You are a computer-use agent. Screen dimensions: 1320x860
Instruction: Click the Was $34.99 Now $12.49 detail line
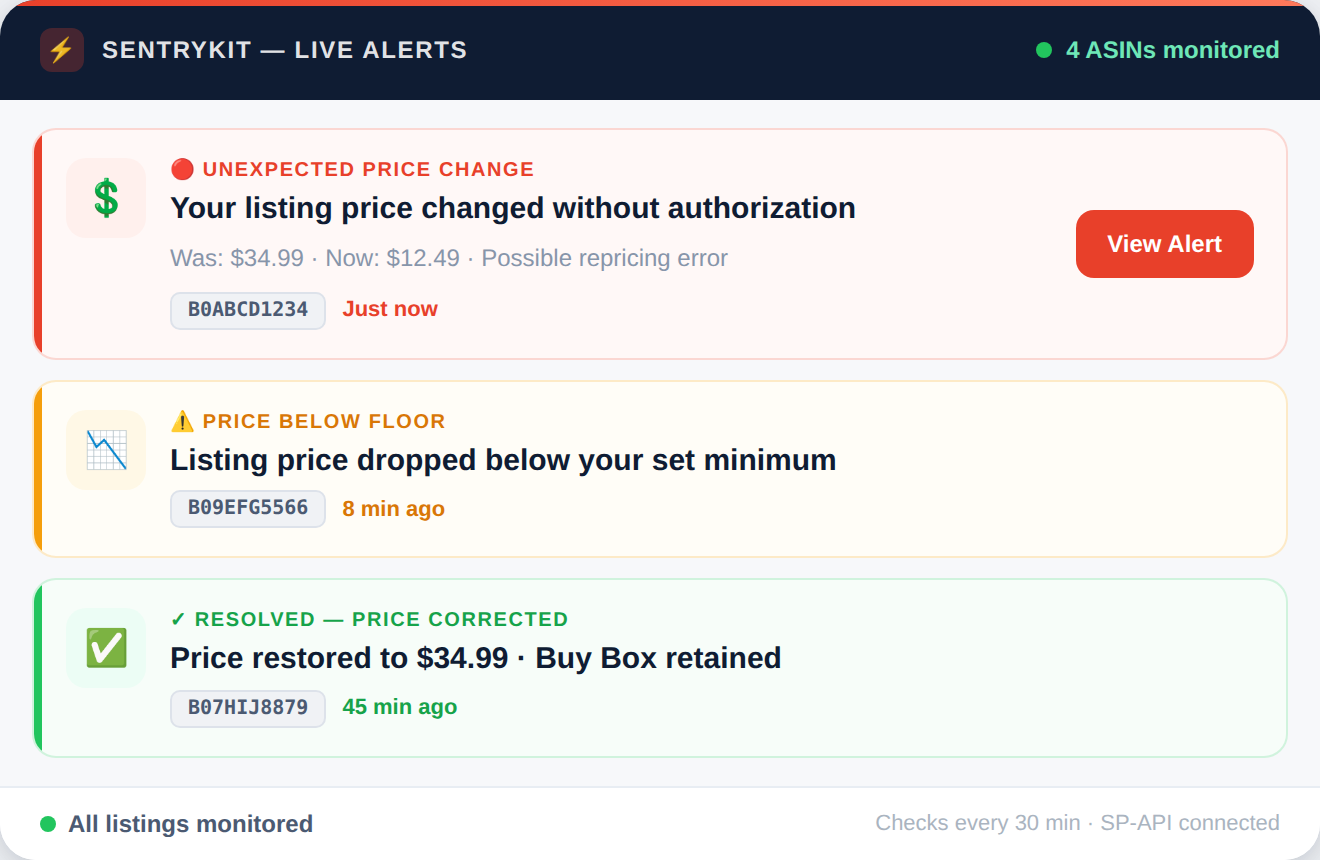448,258
